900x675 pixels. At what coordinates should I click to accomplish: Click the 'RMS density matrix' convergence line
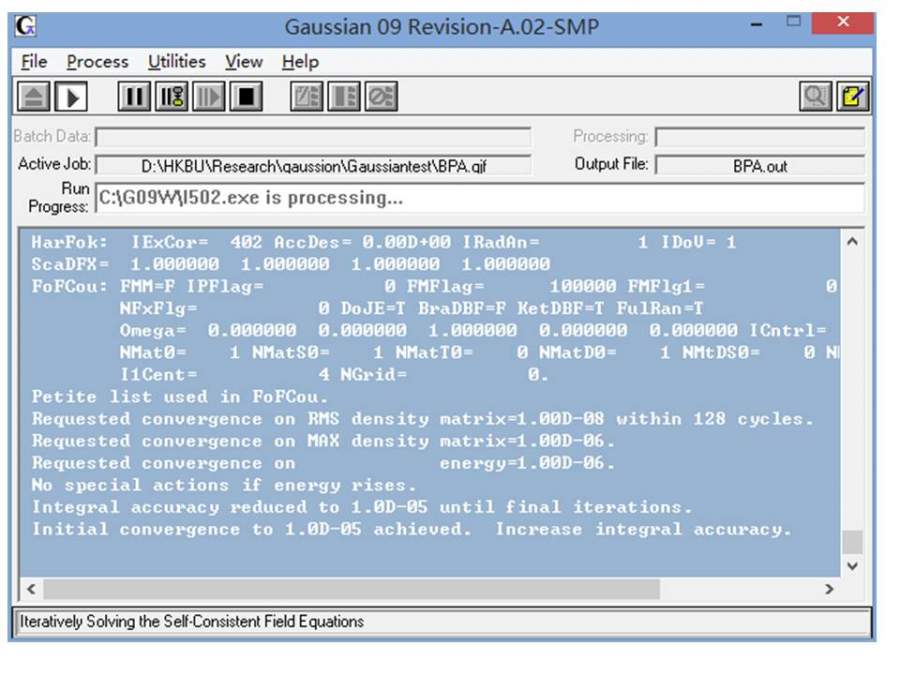coord(422,418)
